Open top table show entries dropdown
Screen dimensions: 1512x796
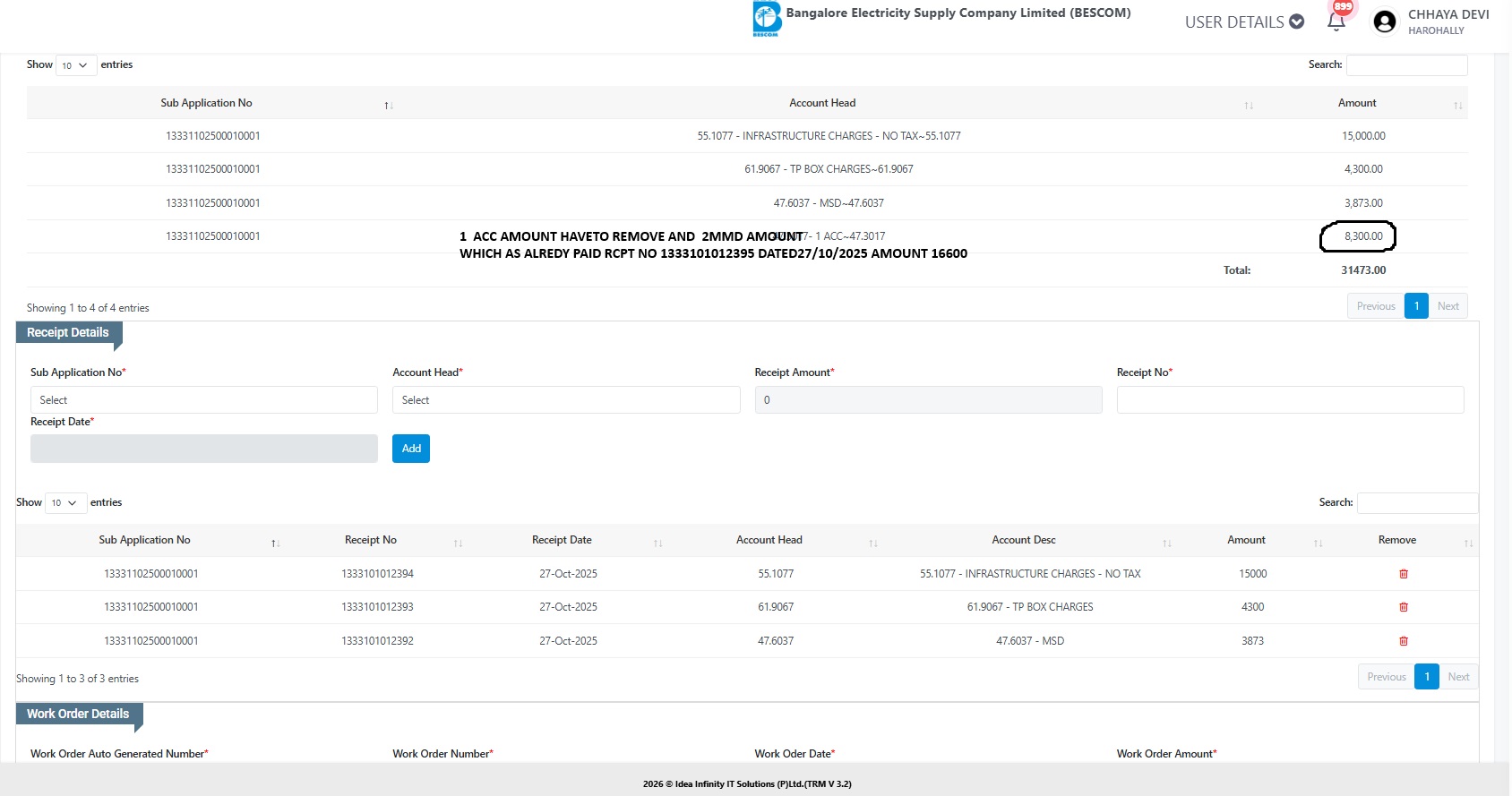click(x=75, y=65)
